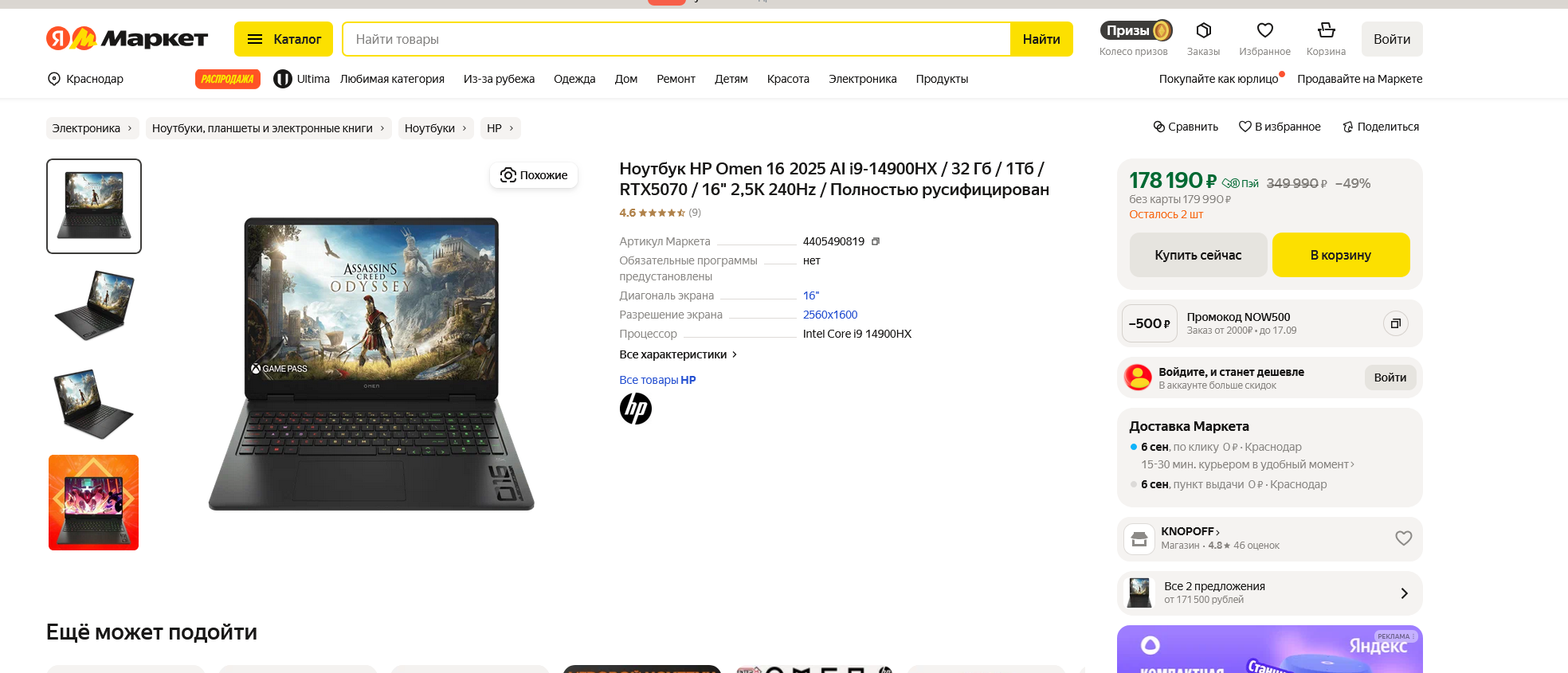Click Похожие similar items button
Viewport: 1568px width, 673px height.
(x=534, y=175)
